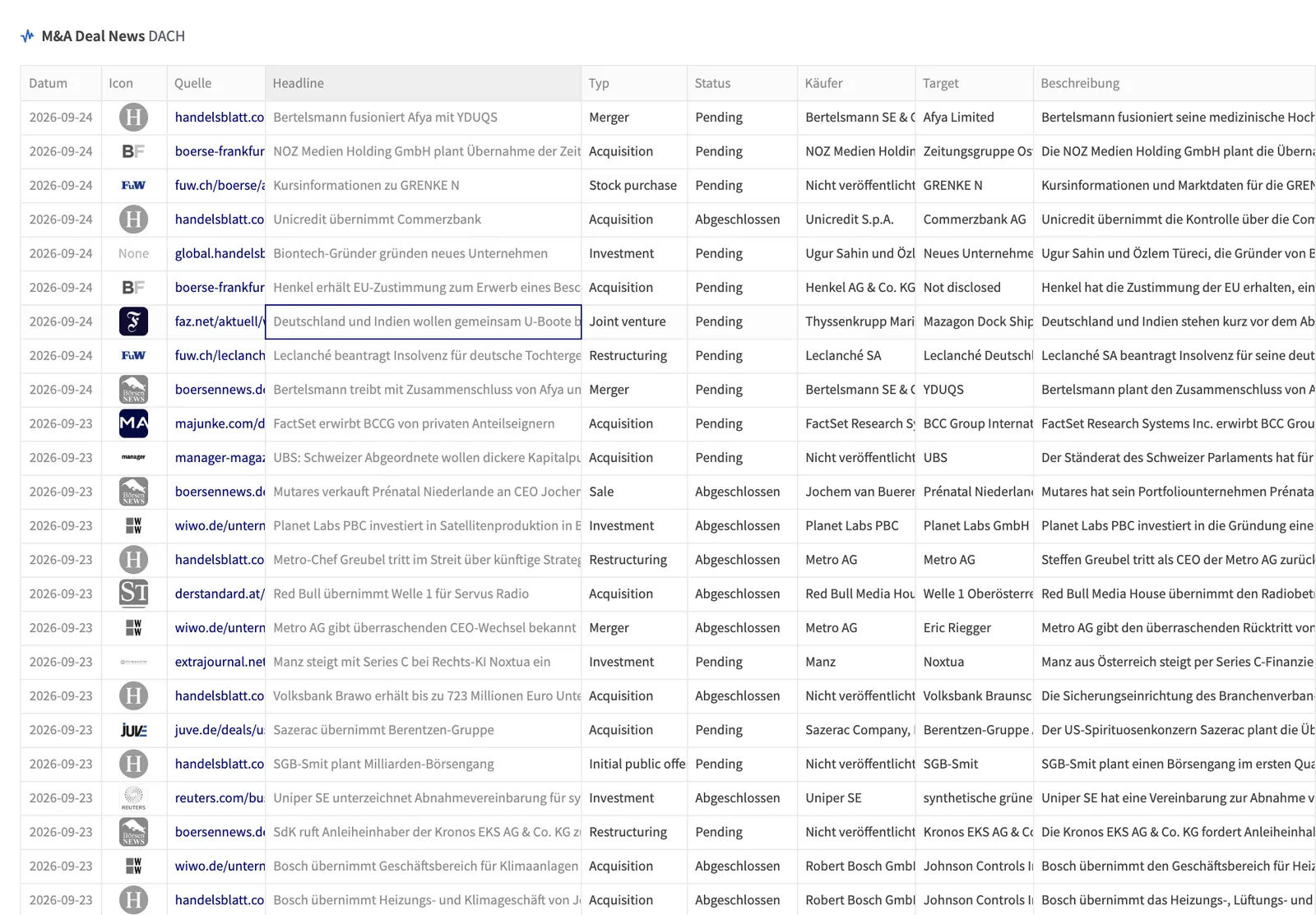Click Handelsblatt icon in SGB-Smit Börsengang row
1316x915 pixels.
tap(133, 764)
